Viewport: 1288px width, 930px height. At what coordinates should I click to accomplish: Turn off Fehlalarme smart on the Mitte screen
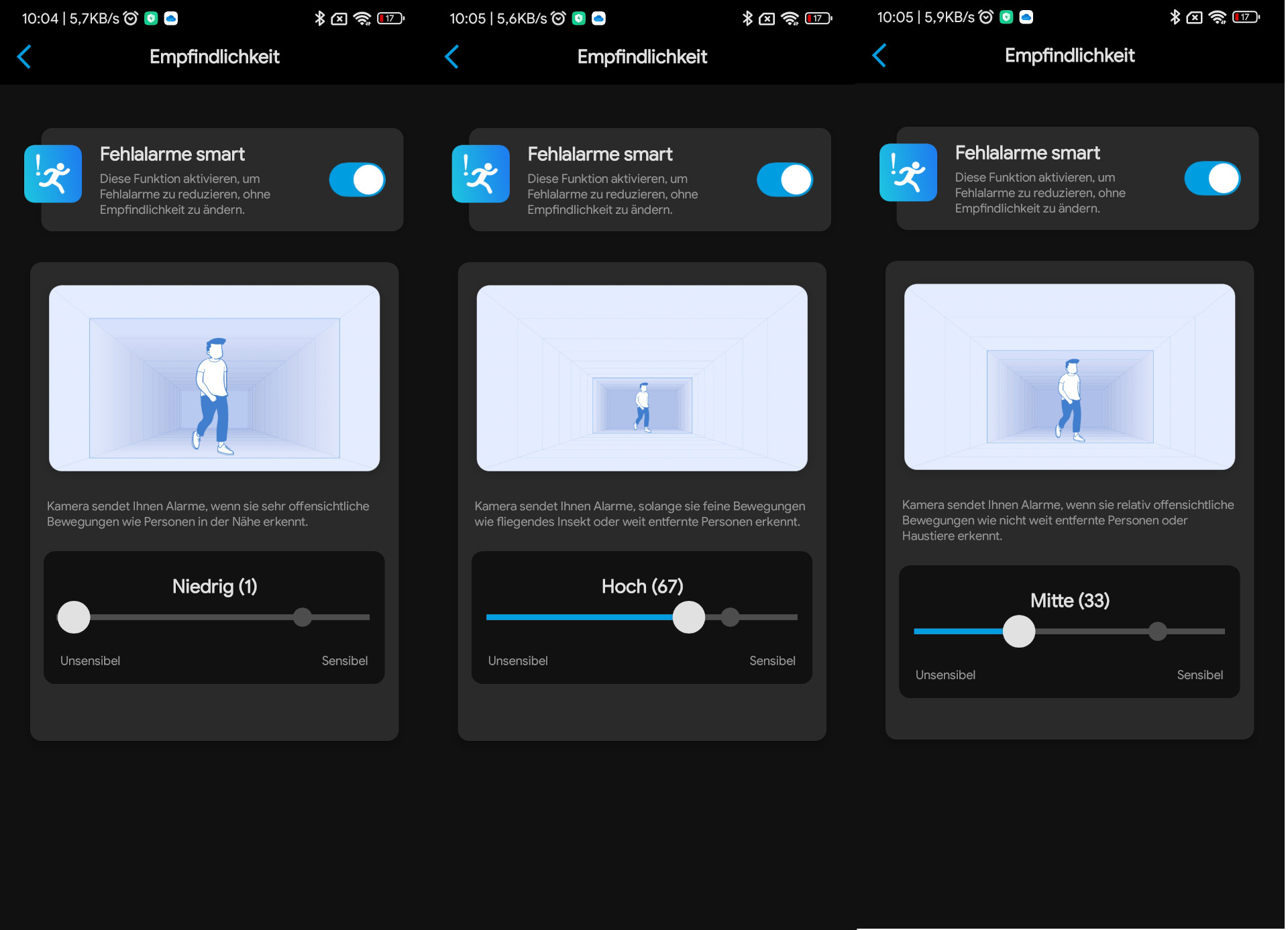coord(1212,178)
